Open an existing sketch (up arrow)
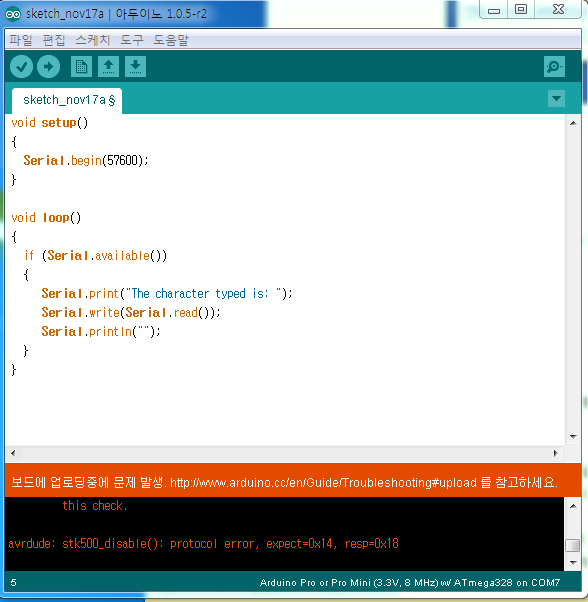588x602 pixels. [108, 67]
